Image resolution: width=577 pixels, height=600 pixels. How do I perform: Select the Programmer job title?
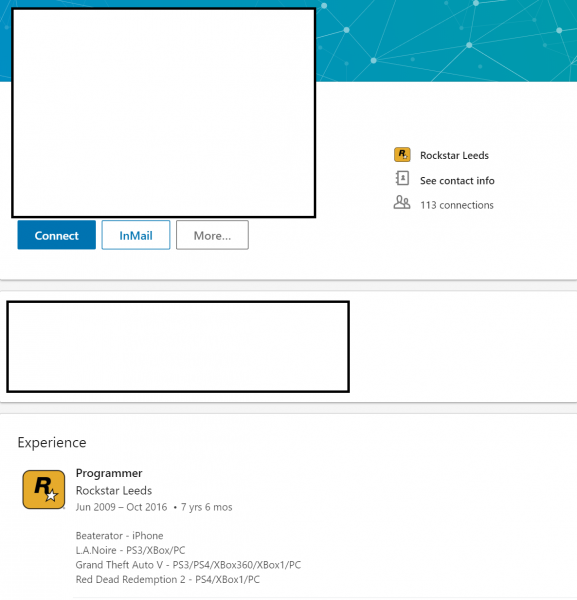109,473
